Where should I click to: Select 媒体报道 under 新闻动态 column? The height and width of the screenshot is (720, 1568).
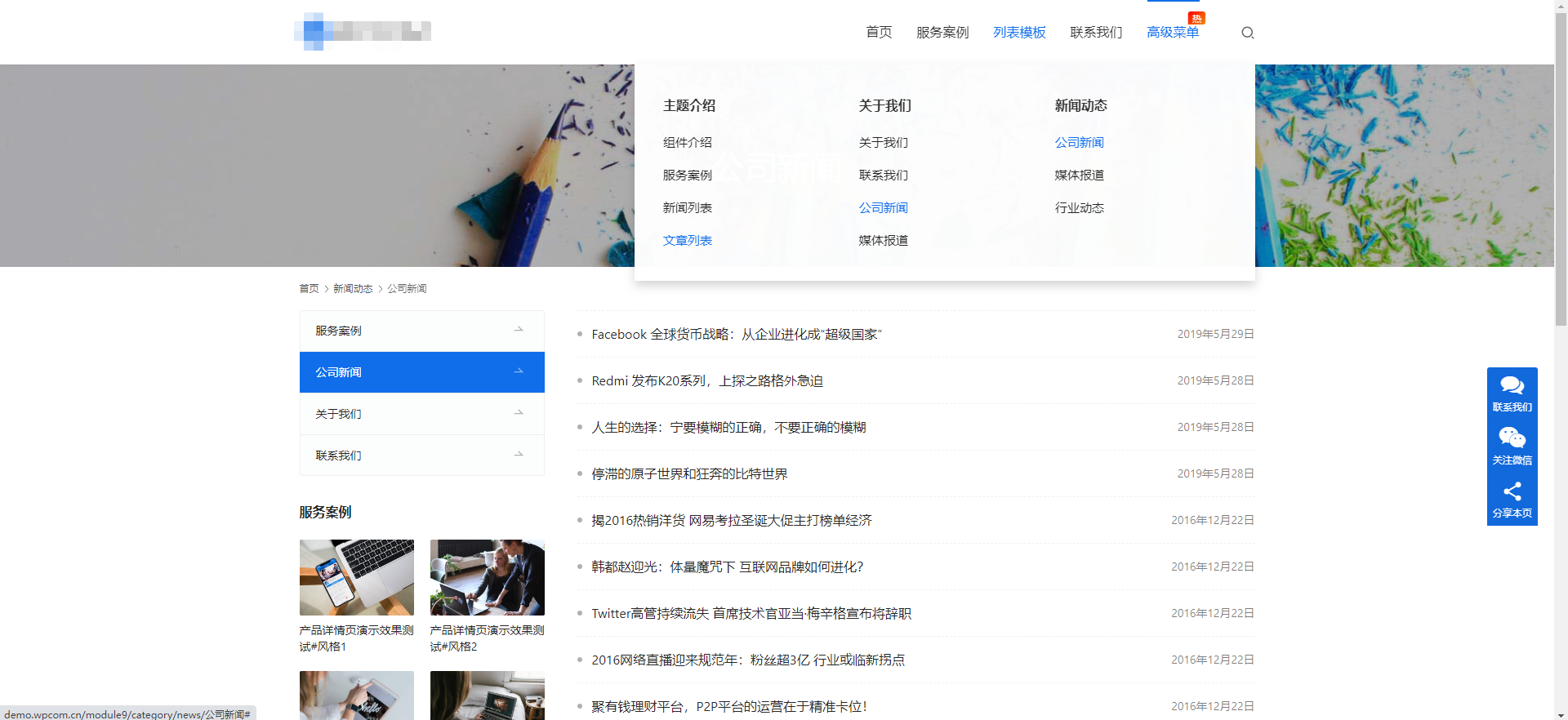[1080, 175]
